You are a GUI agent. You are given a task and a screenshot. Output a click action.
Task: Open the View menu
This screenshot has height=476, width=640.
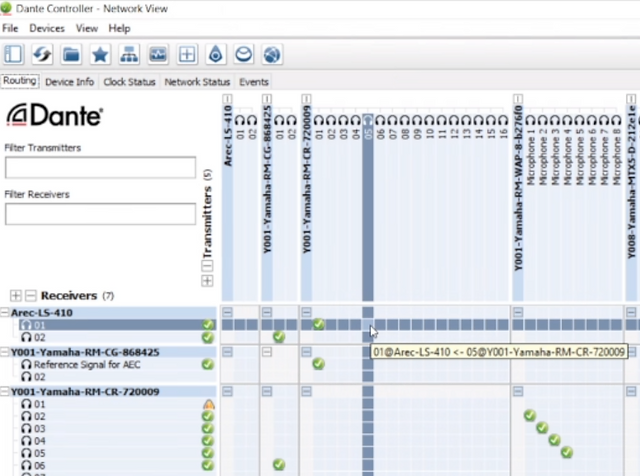pyautogui.click(x=87, y=28)
